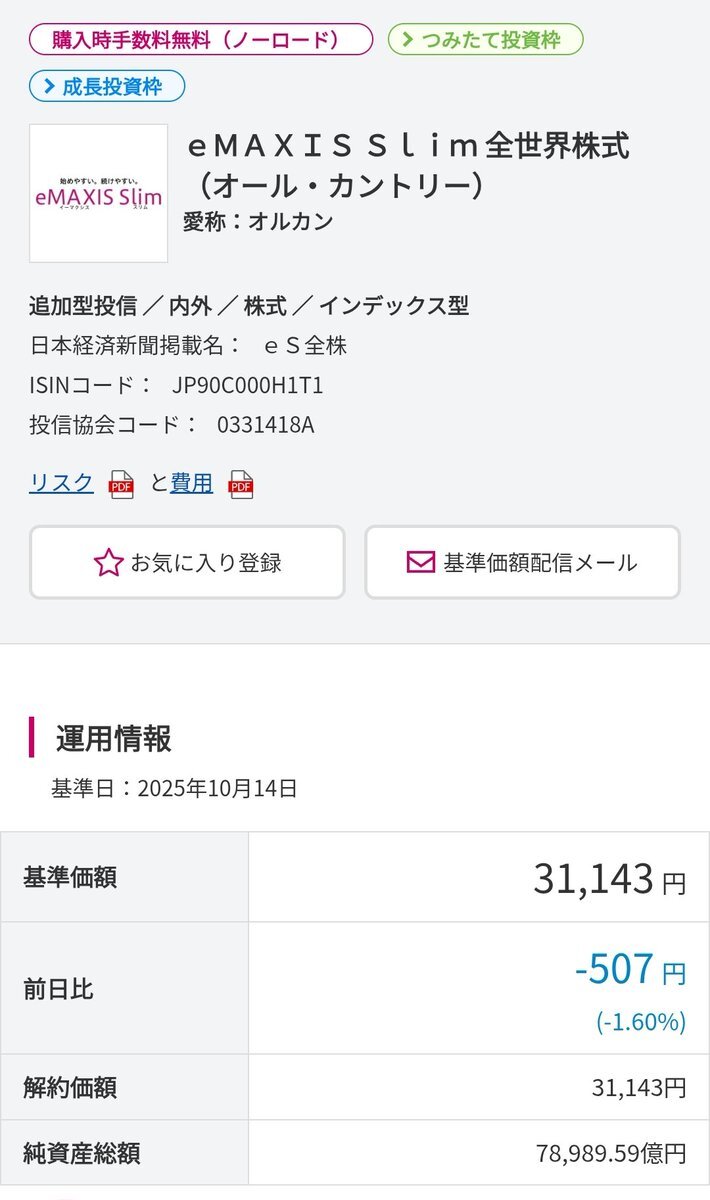Click the 運用情報 section heading
Viewport: 710px width, 1200px height.
pos(114,739)
